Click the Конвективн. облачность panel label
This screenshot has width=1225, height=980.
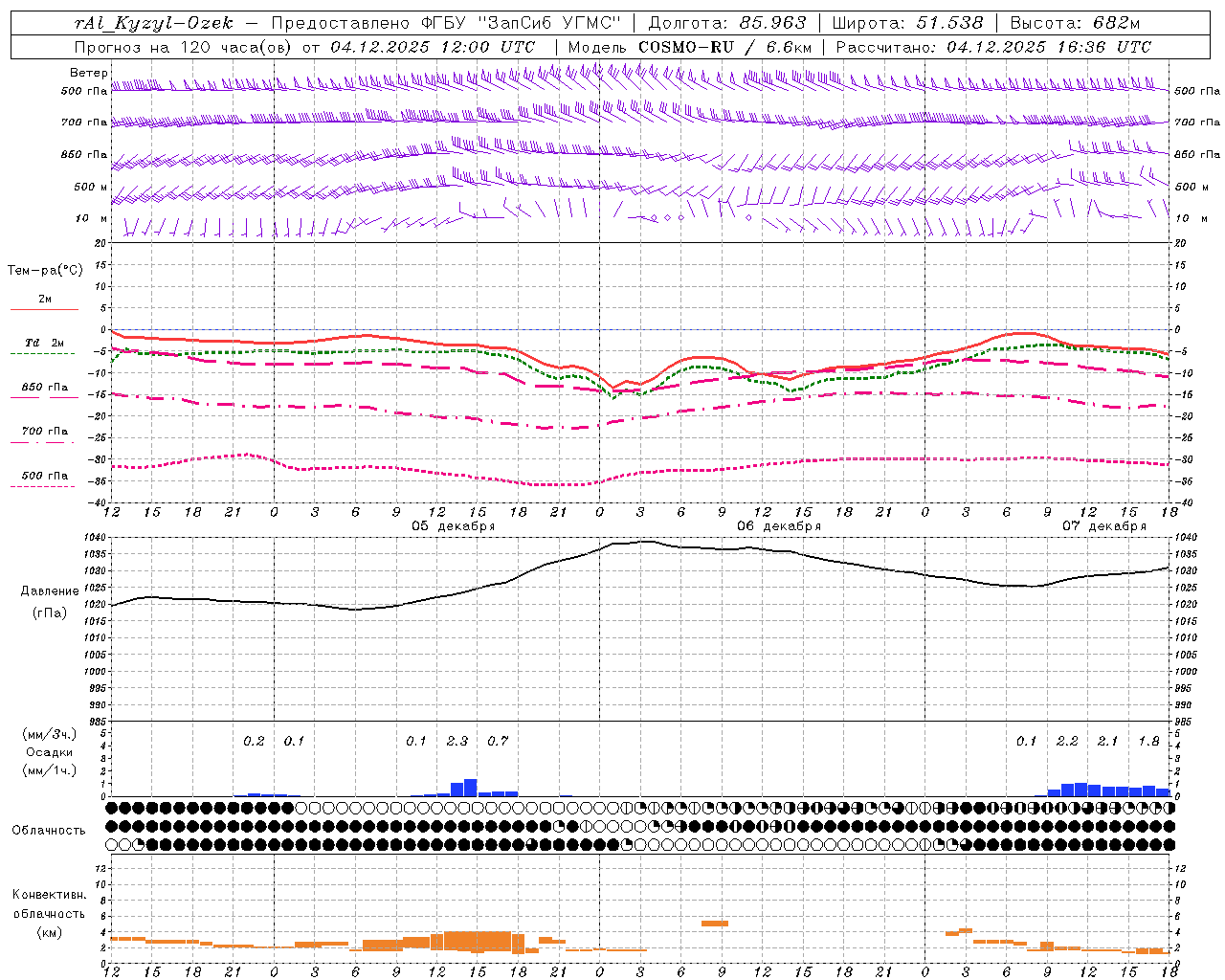(x=49, y=904)
